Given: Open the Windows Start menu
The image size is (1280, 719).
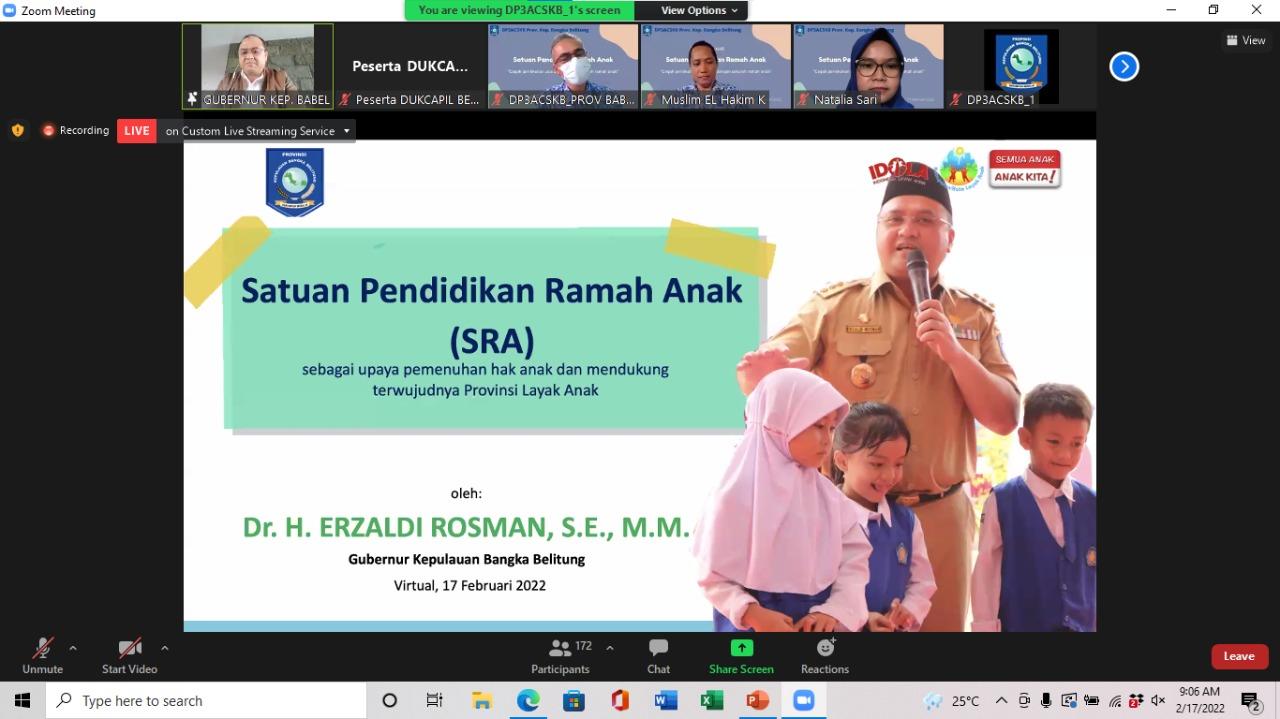Looking at the screenshot, I should [x=23, y=700].
